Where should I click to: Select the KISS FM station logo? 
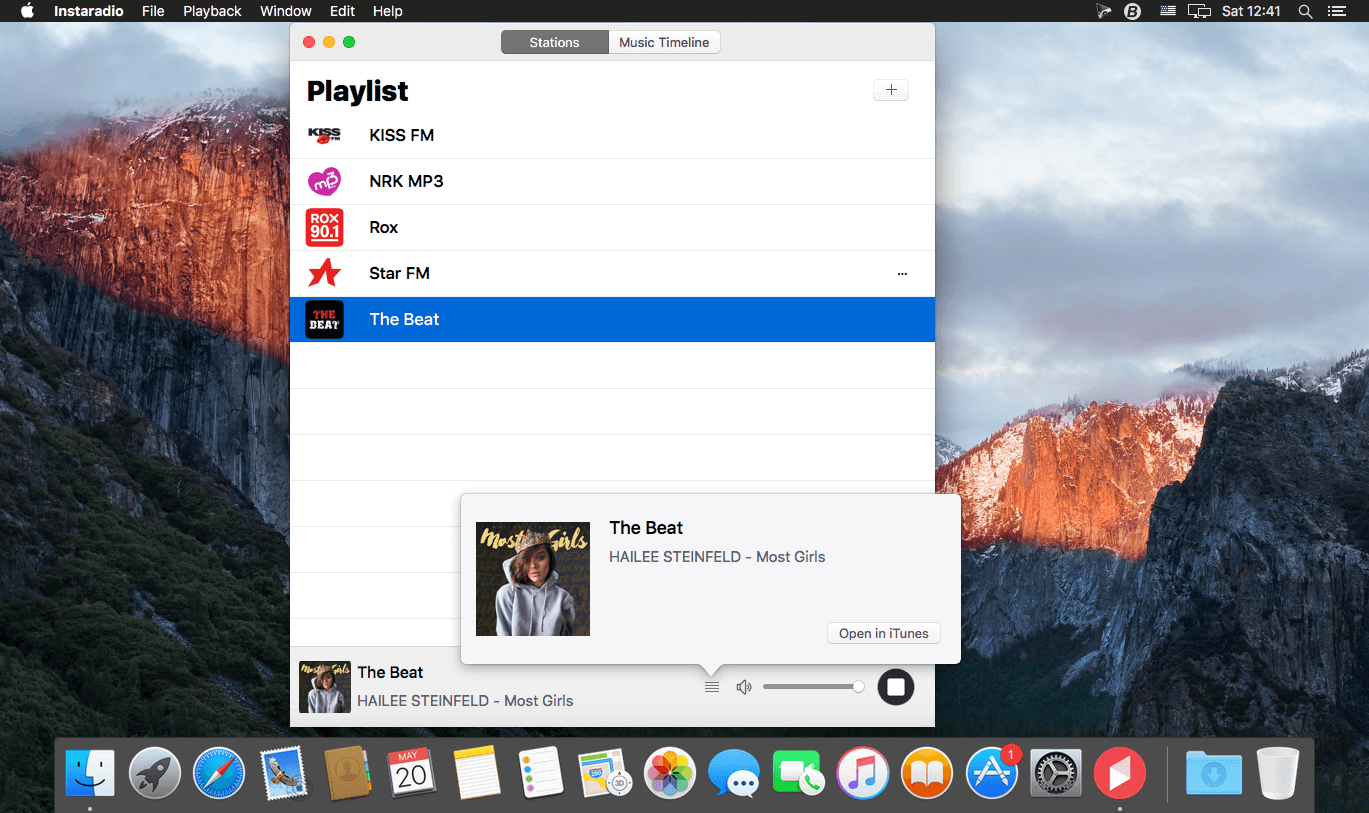tap(324, 135)
